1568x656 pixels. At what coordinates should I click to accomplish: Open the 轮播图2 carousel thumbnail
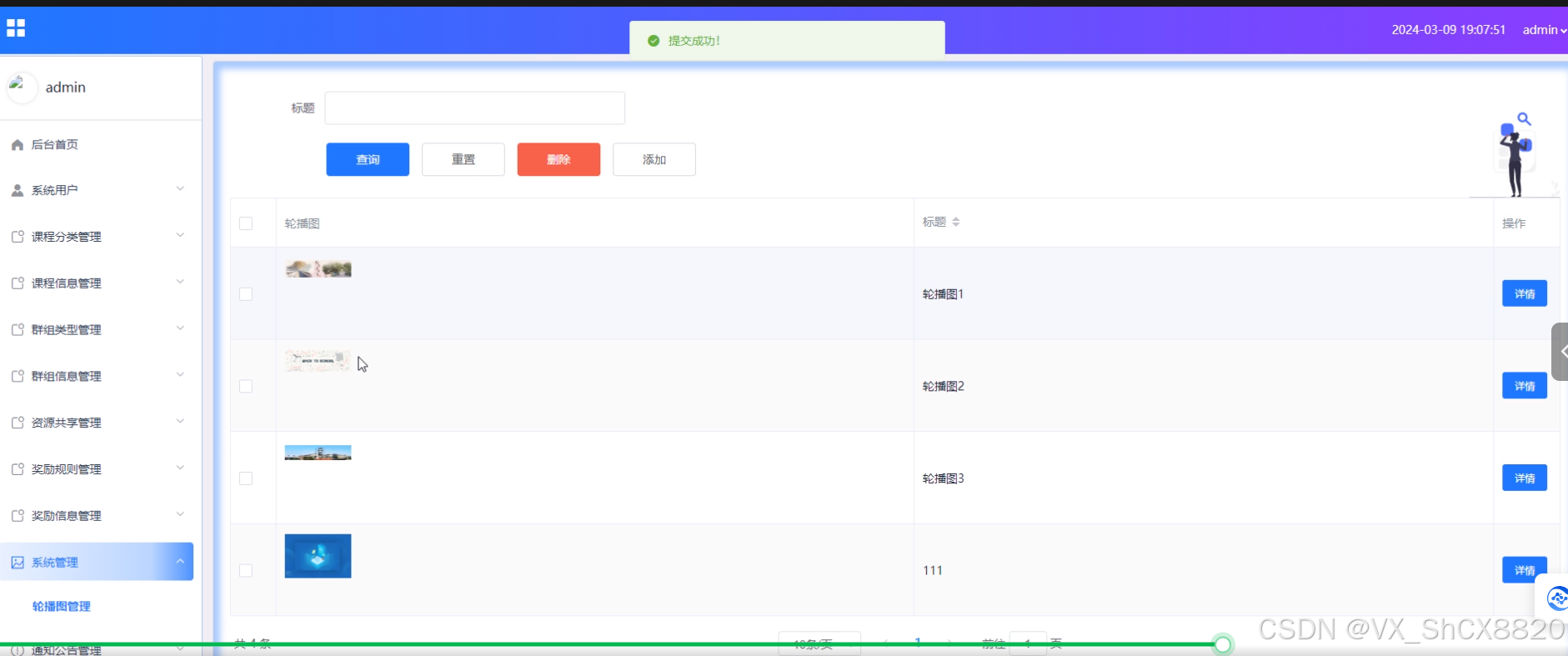click(318, 361)
